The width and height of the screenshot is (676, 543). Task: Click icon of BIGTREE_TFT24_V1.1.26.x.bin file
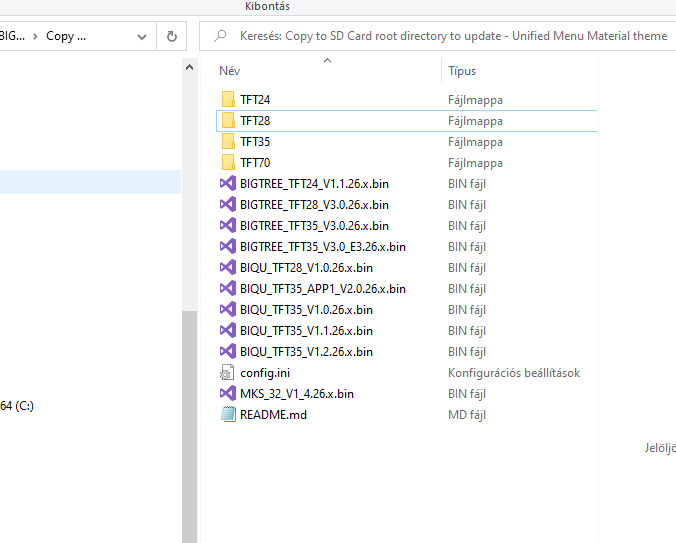(x=228, y=184)
